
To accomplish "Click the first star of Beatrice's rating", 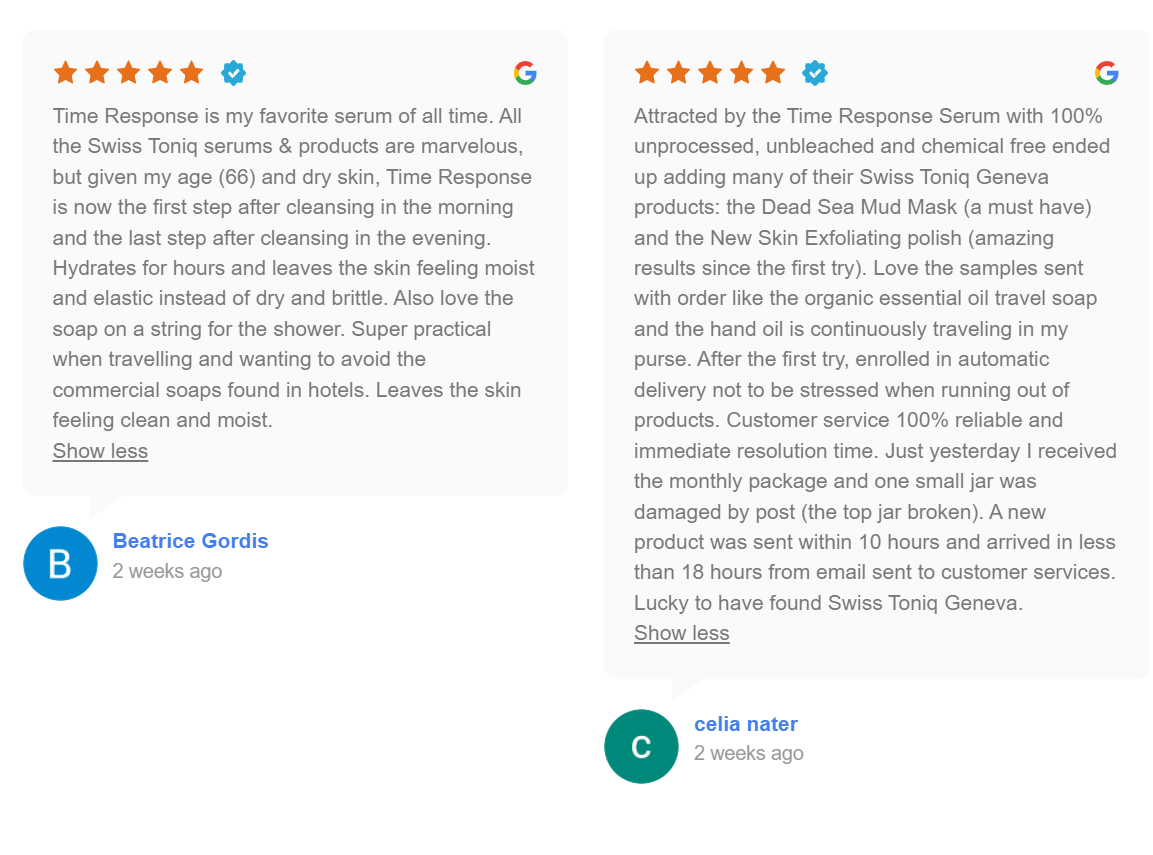I will (65, 73).
